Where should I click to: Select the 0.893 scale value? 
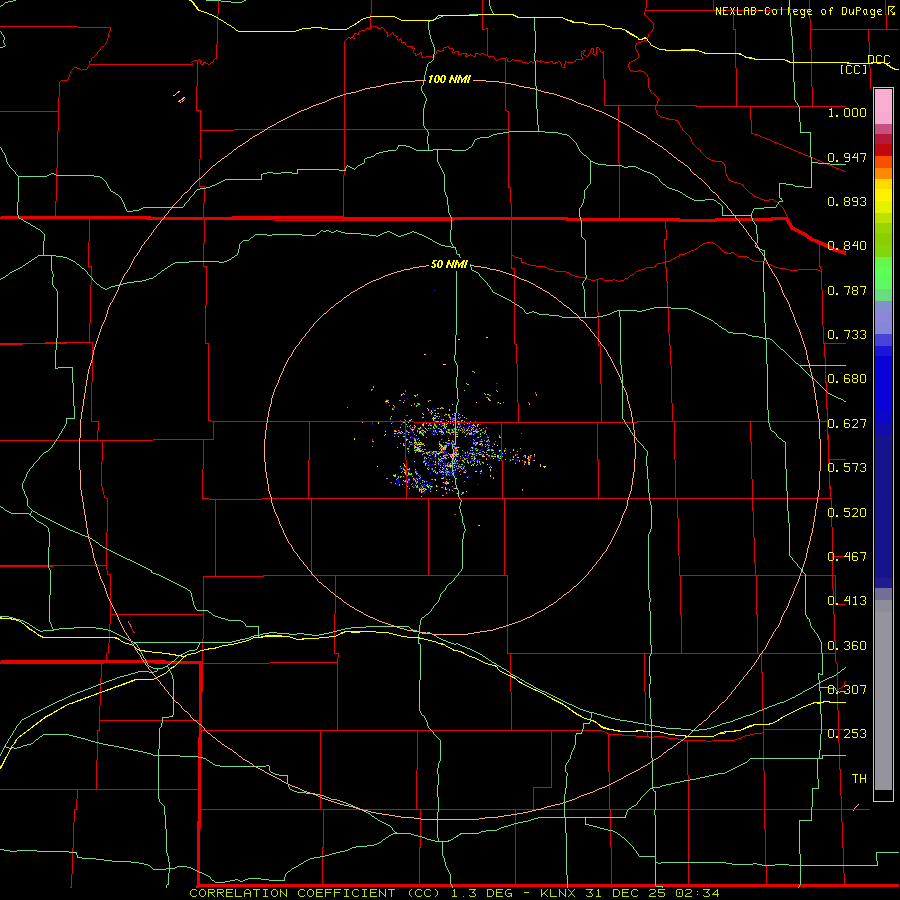(847, 201)
